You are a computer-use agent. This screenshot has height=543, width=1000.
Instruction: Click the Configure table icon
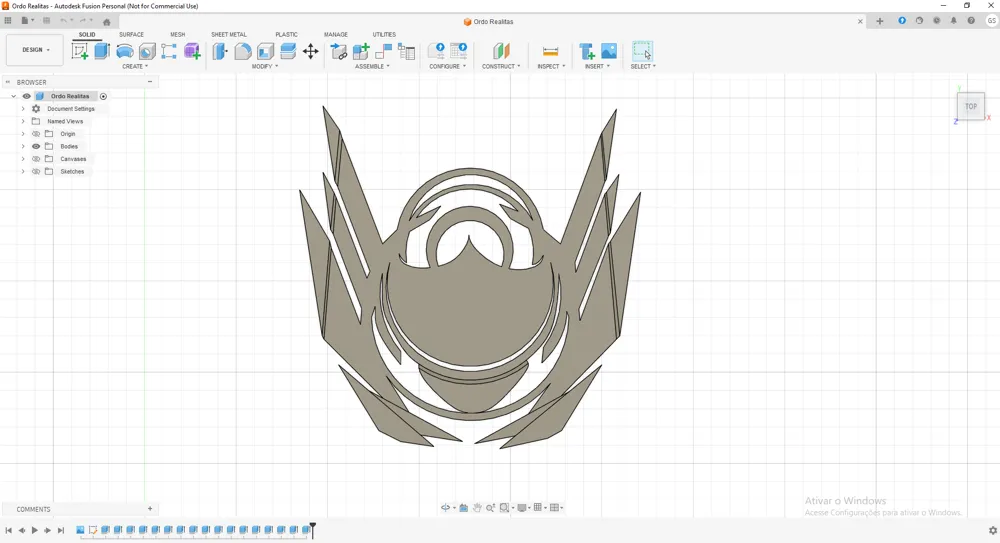point(459,51)
